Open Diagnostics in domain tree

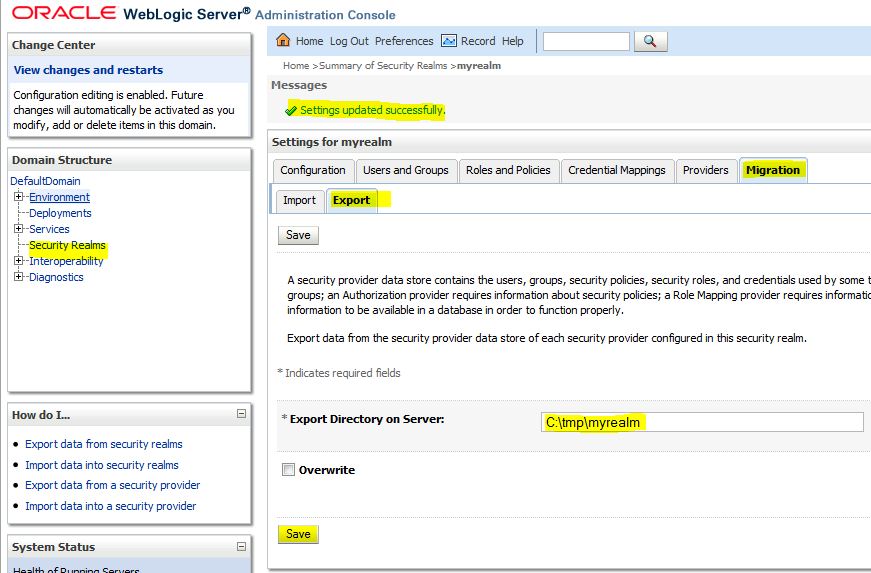coord(56,277)
